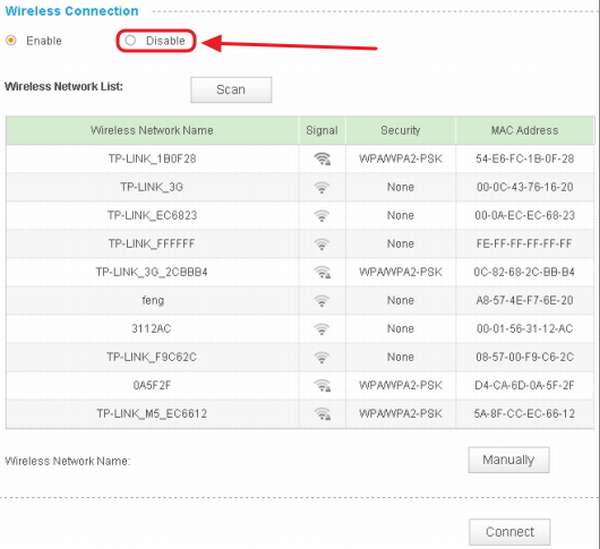Select the 0A5F2F network name

point(152,385)
